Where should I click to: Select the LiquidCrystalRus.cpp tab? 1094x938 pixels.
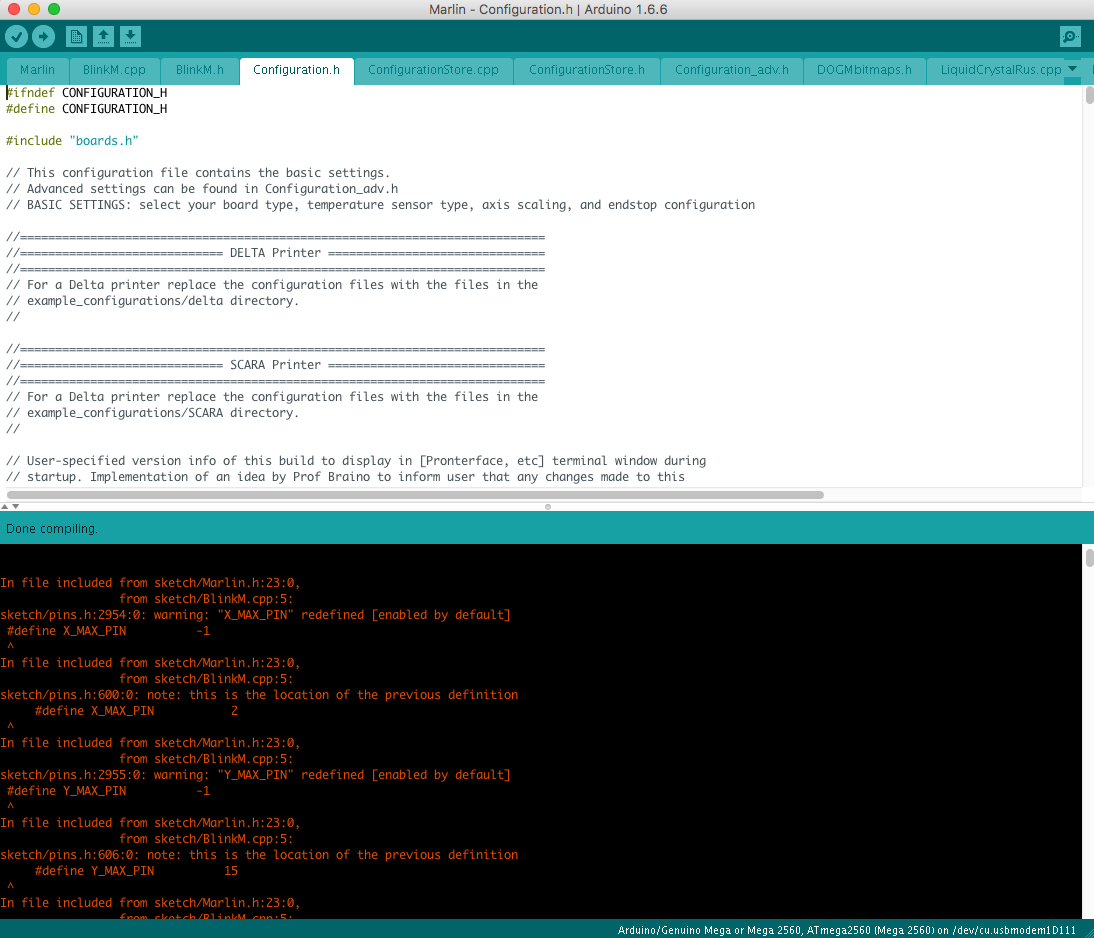(994, 70)
